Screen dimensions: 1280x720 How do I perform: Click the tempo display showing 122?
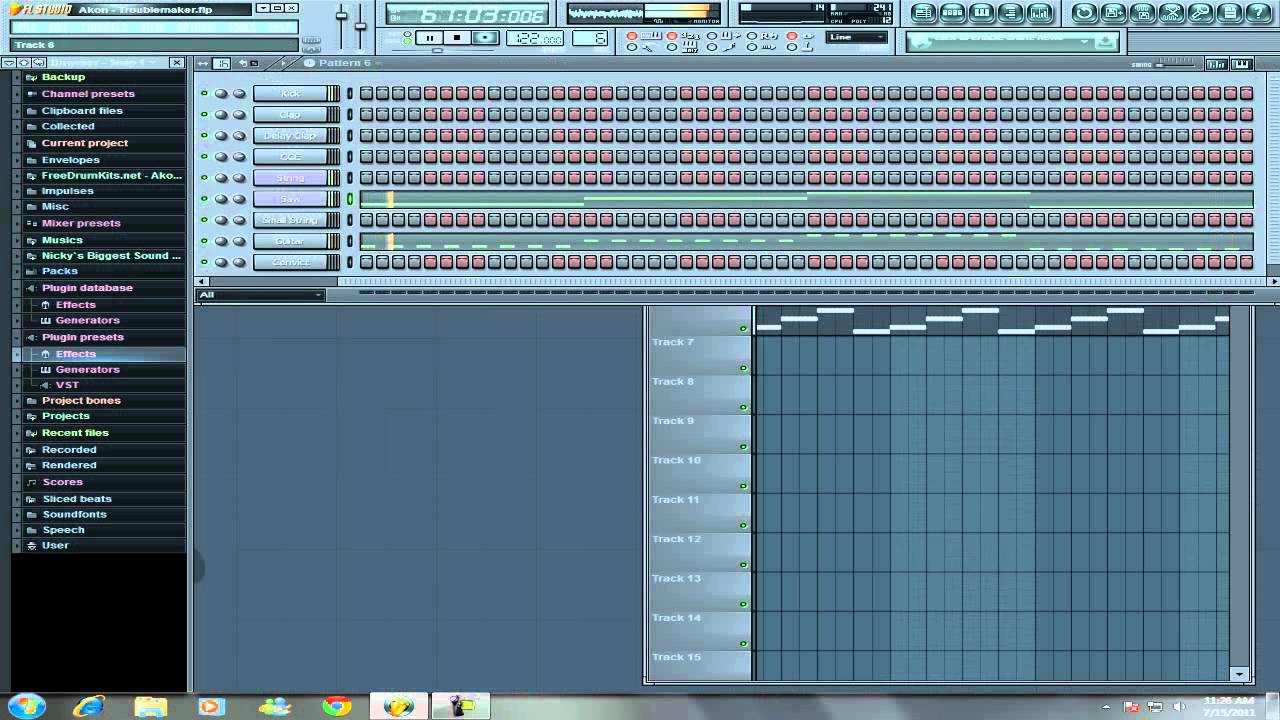pos(533,38)
